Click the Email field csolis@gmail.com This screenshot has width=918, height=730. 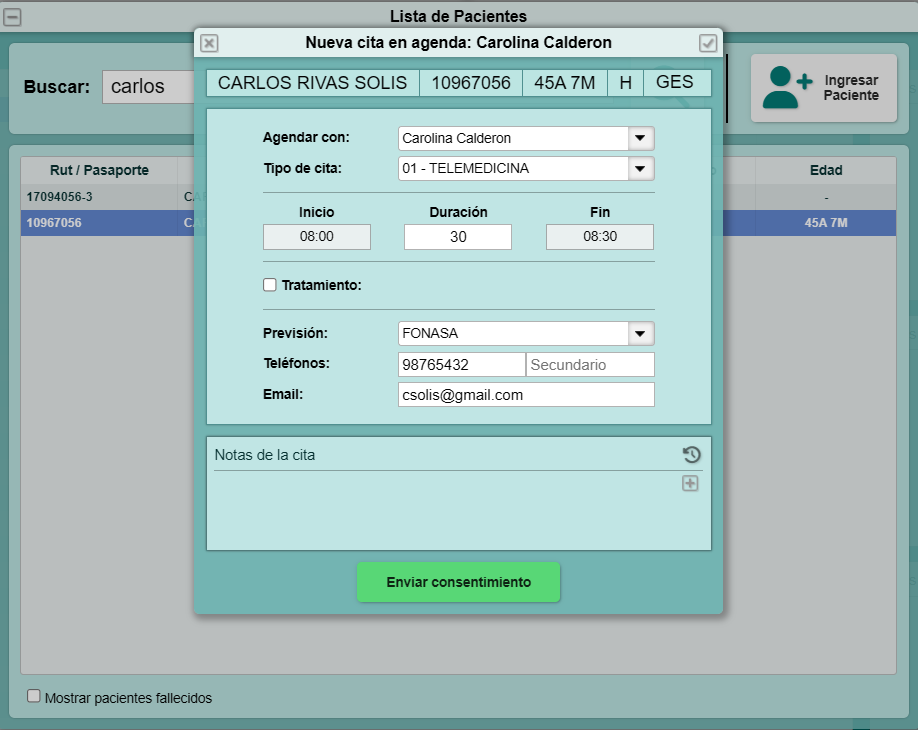526,395
